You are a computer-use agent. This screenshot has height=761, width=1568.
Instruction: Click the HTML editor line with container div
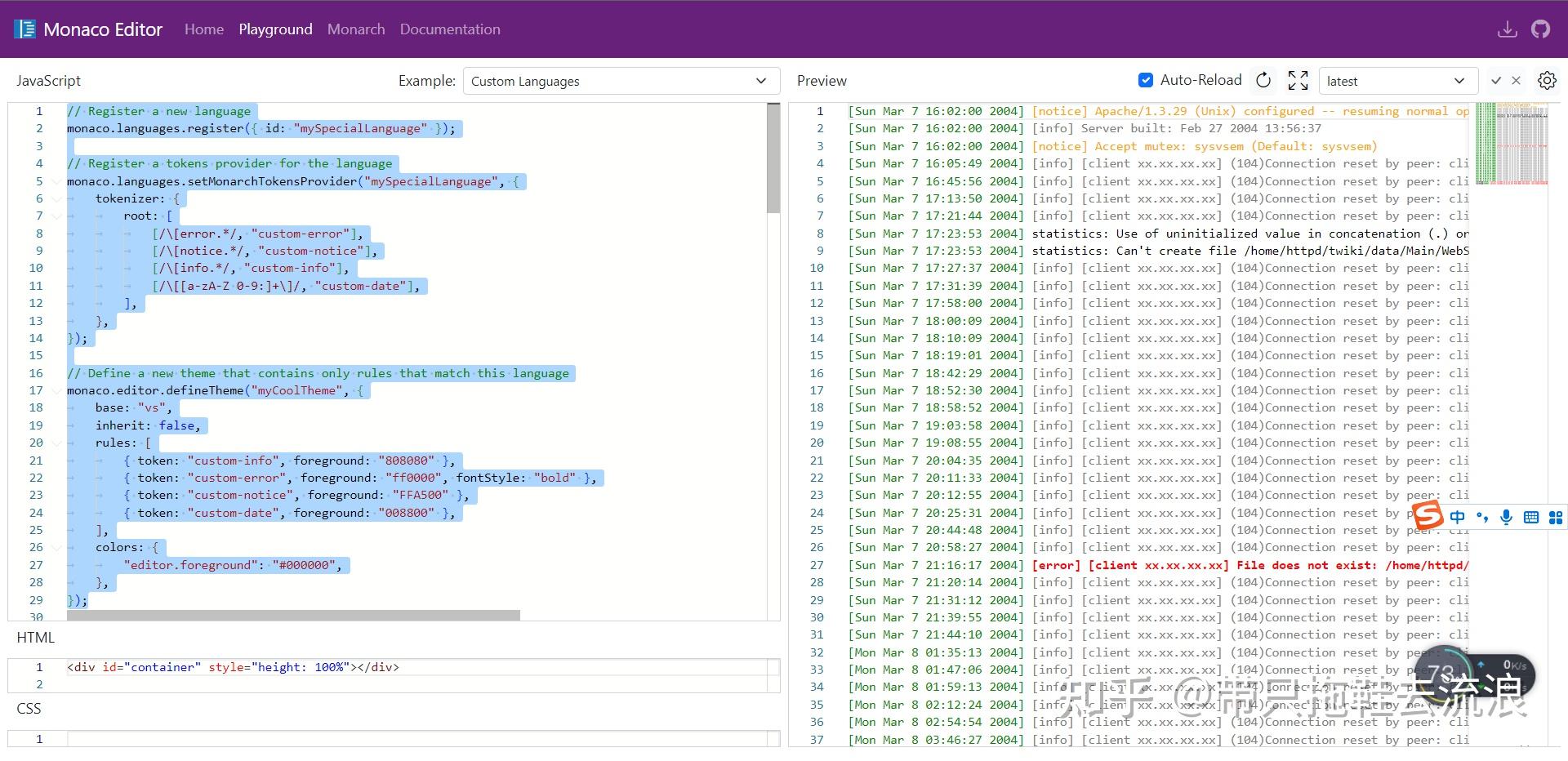click(x=233, y=667)
